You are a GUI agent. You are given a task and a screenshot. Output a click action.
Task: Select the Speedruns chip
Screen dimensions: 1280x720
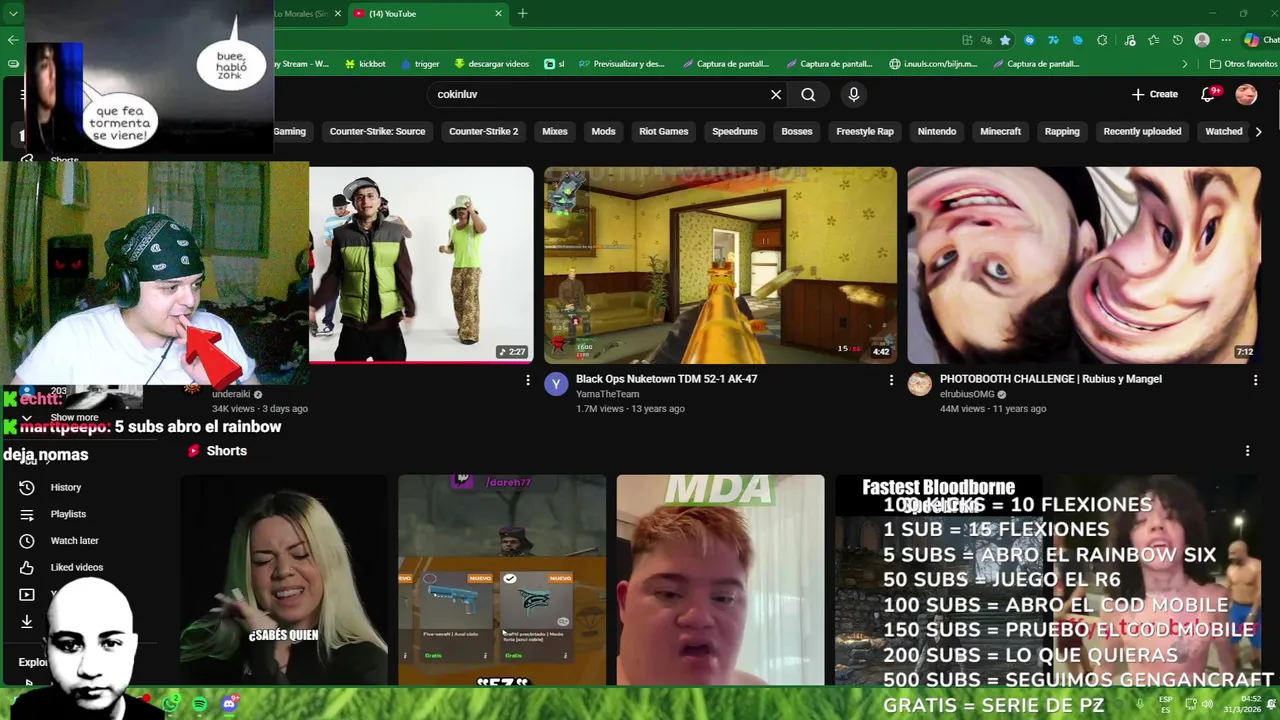pyautogui.click(x=735, y=131)
